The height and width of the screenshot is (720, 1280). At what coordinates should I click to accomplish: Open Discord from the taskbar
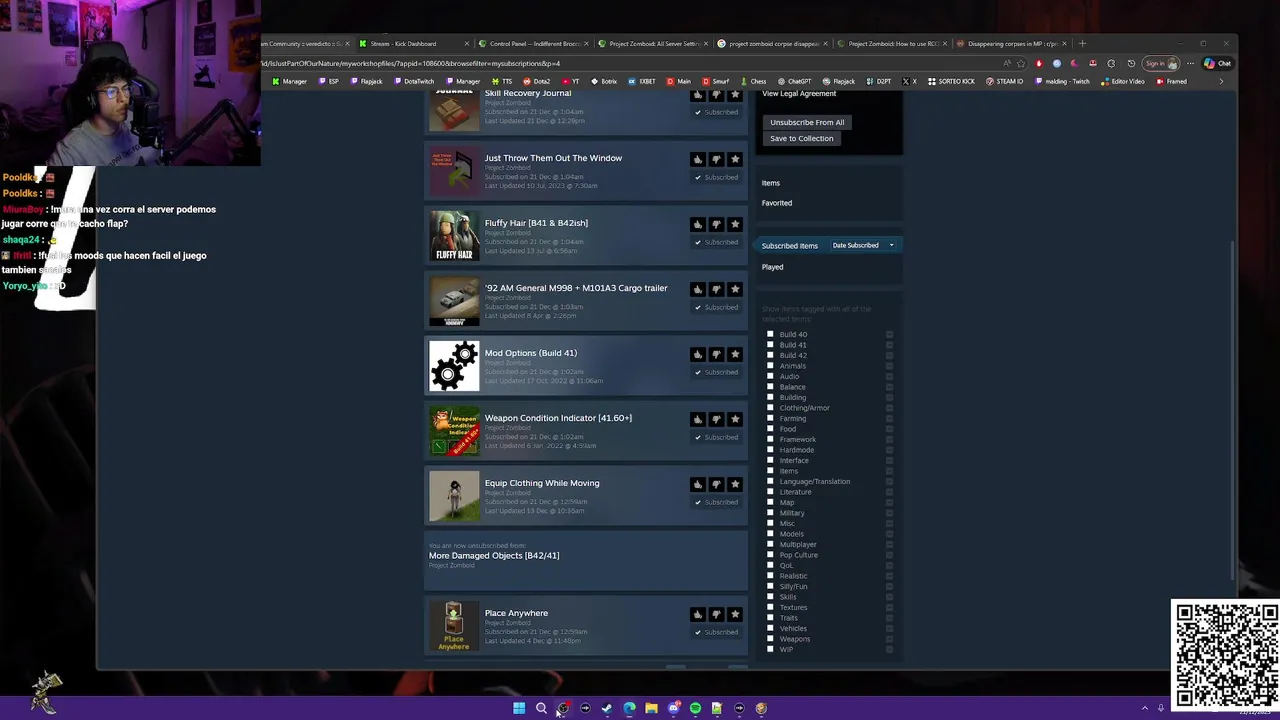[x=673, y=708]
